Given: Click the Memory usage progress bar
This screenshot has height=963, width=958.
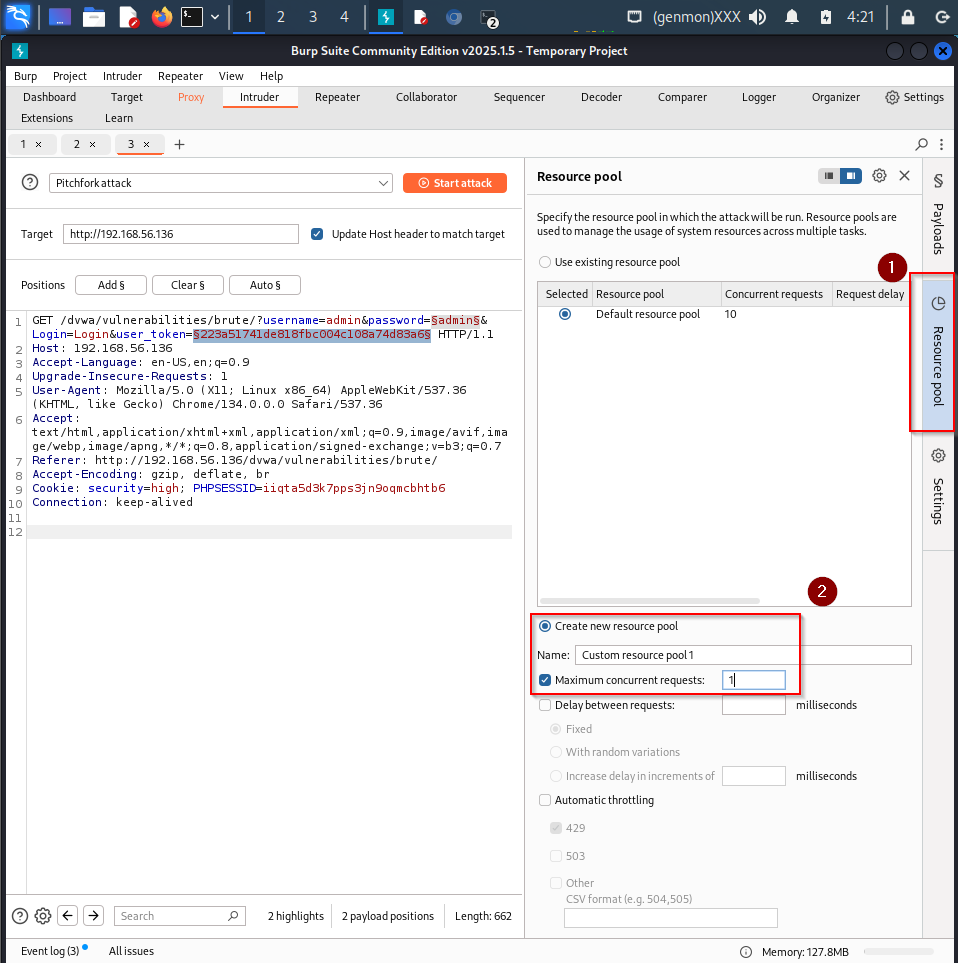Looking at the screenshot, I should coord(900,952).
